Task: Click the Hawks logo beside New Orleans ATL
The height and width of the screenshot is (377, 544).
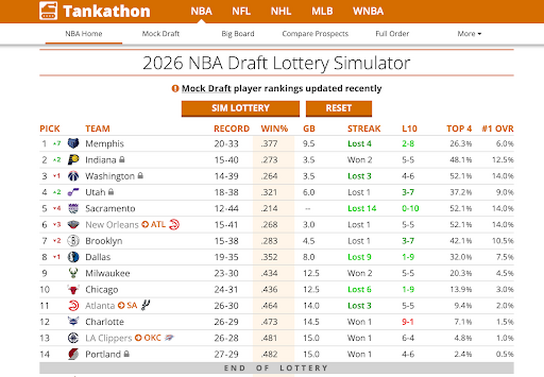Action: pyautogui.click(x=174, y=224)
